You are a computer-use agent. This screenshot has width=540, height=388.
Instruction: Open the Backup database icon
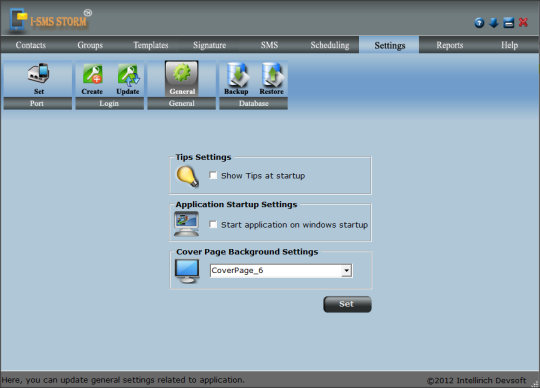coord(236,78)
